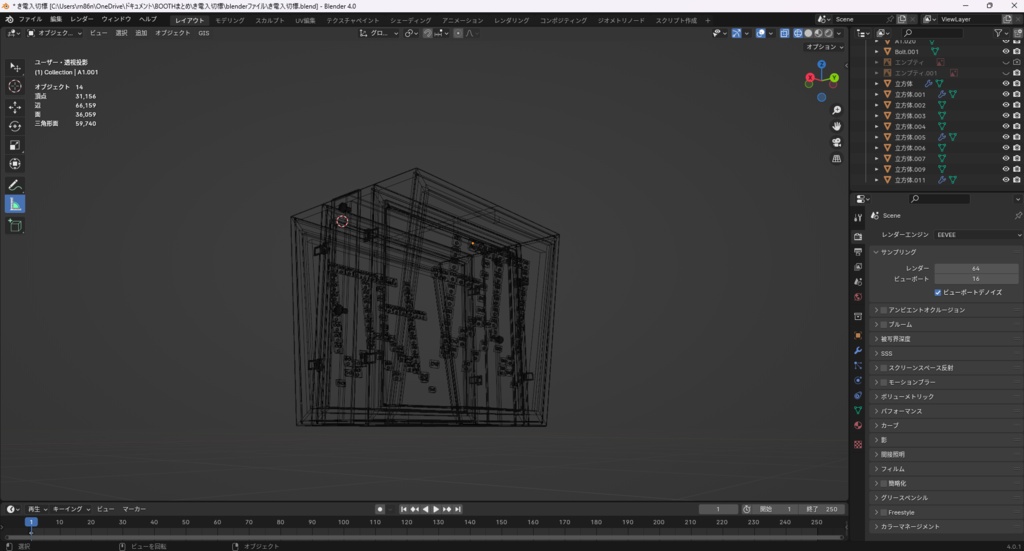Jump to the last frame
Screen dimensions: 1024x551
point(458,509)
